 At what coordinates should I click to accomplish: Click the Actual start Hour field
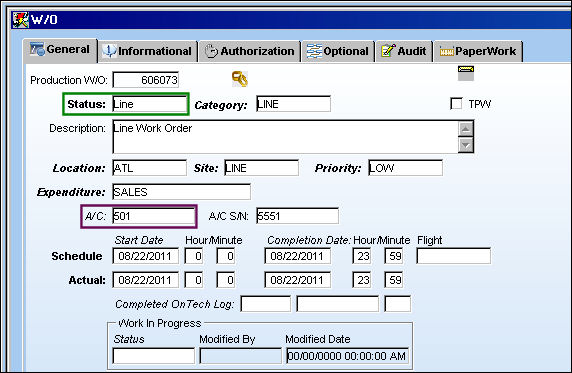[194, 280]
